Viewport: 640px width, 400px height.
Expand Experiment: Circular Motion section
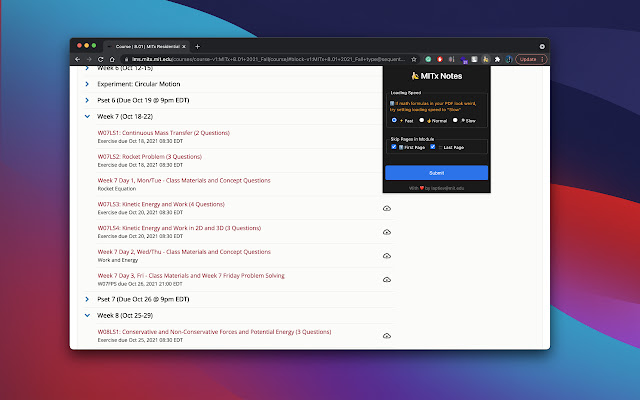[x=87, y=85]
